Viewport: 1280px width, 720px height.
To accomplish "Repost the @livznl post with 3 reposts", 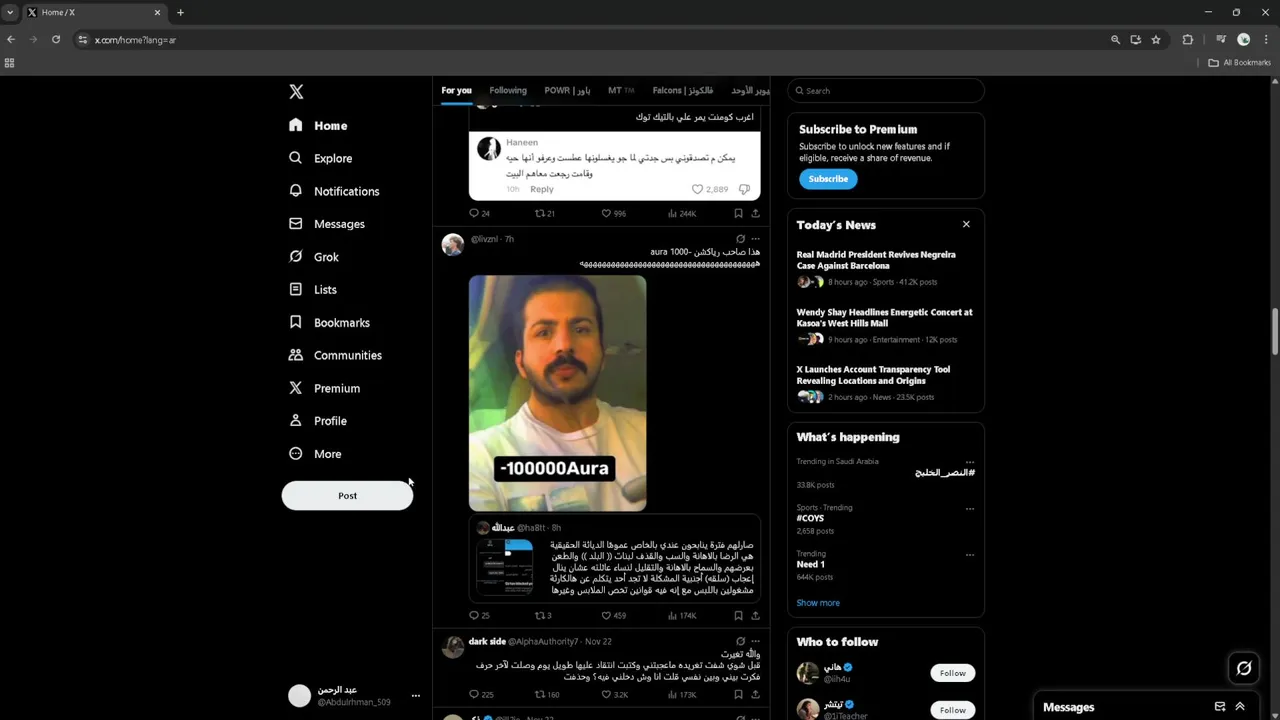I will coord(544,616).
